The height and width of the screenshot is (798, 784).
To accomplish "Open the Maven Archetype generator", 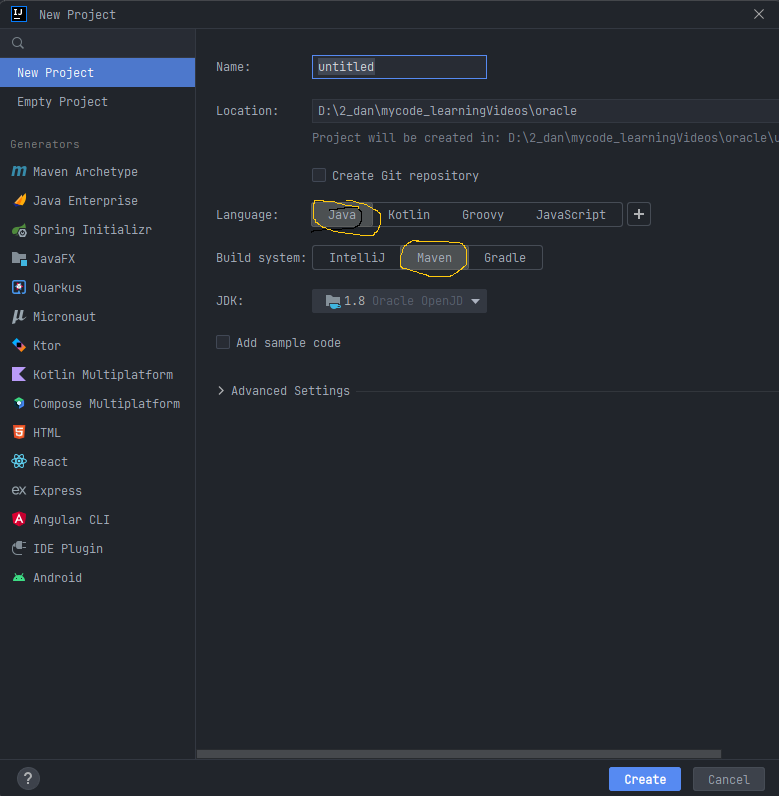I will click(x=98, y=172).
